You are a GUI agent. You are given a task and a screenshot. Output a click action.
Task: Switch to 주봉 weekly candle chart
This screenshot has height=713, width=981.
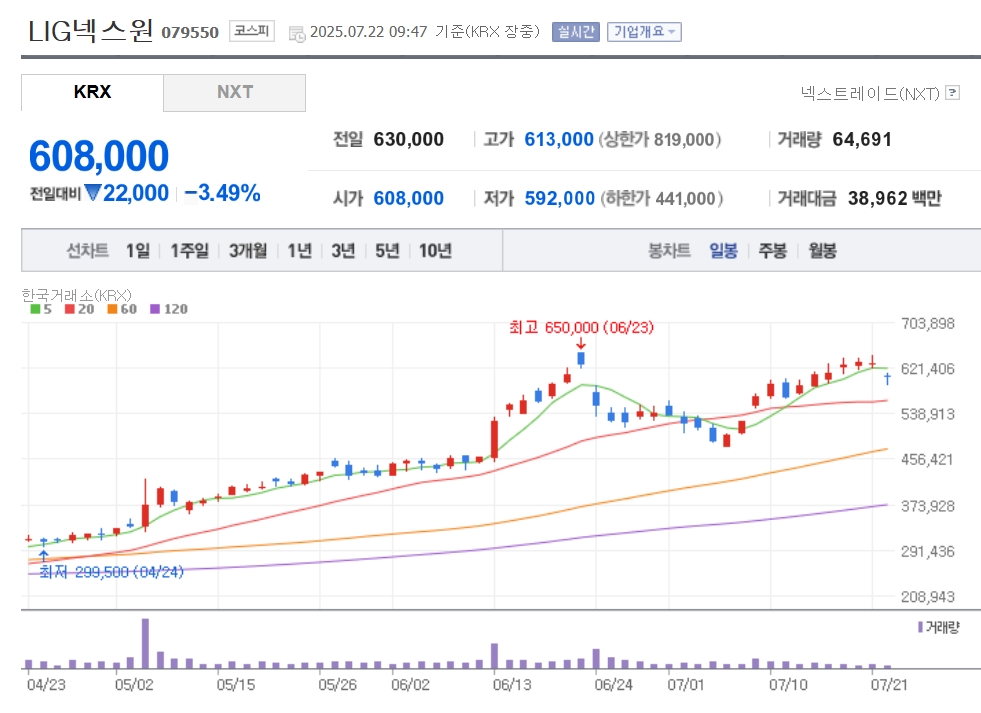773,251
